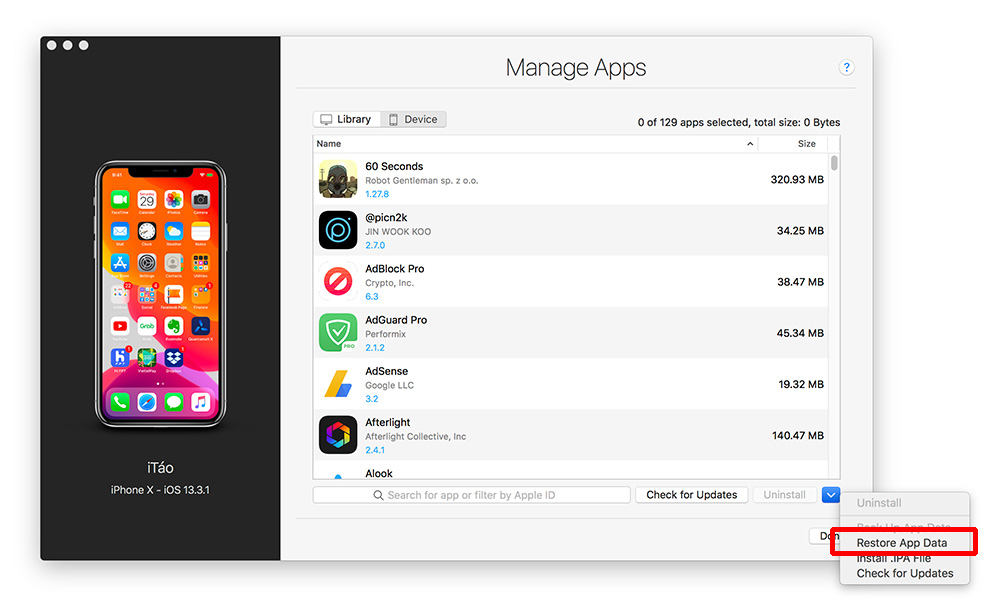Click the Check for Updates button
The width and height of the screenshot is (1000, 614).
click(691, 495)
